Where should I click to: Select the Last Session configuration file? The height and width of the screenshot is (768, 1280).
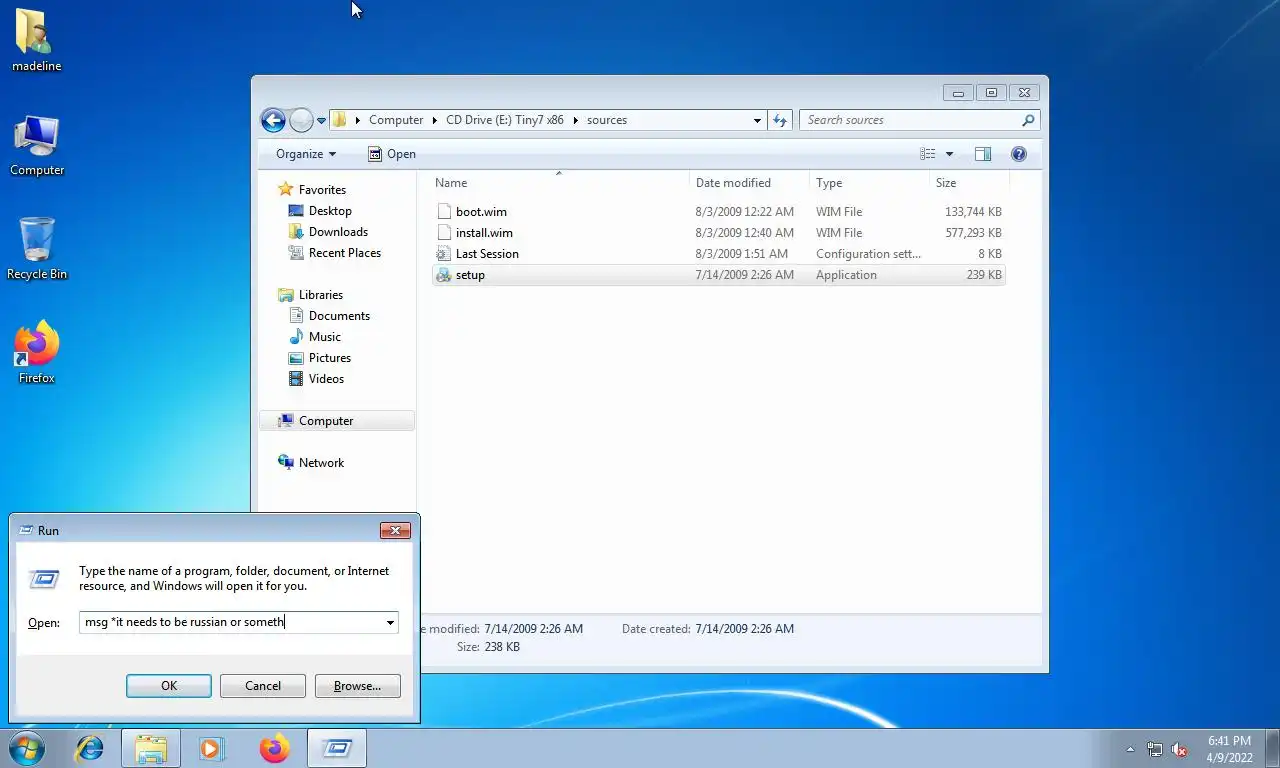point(718,254)
